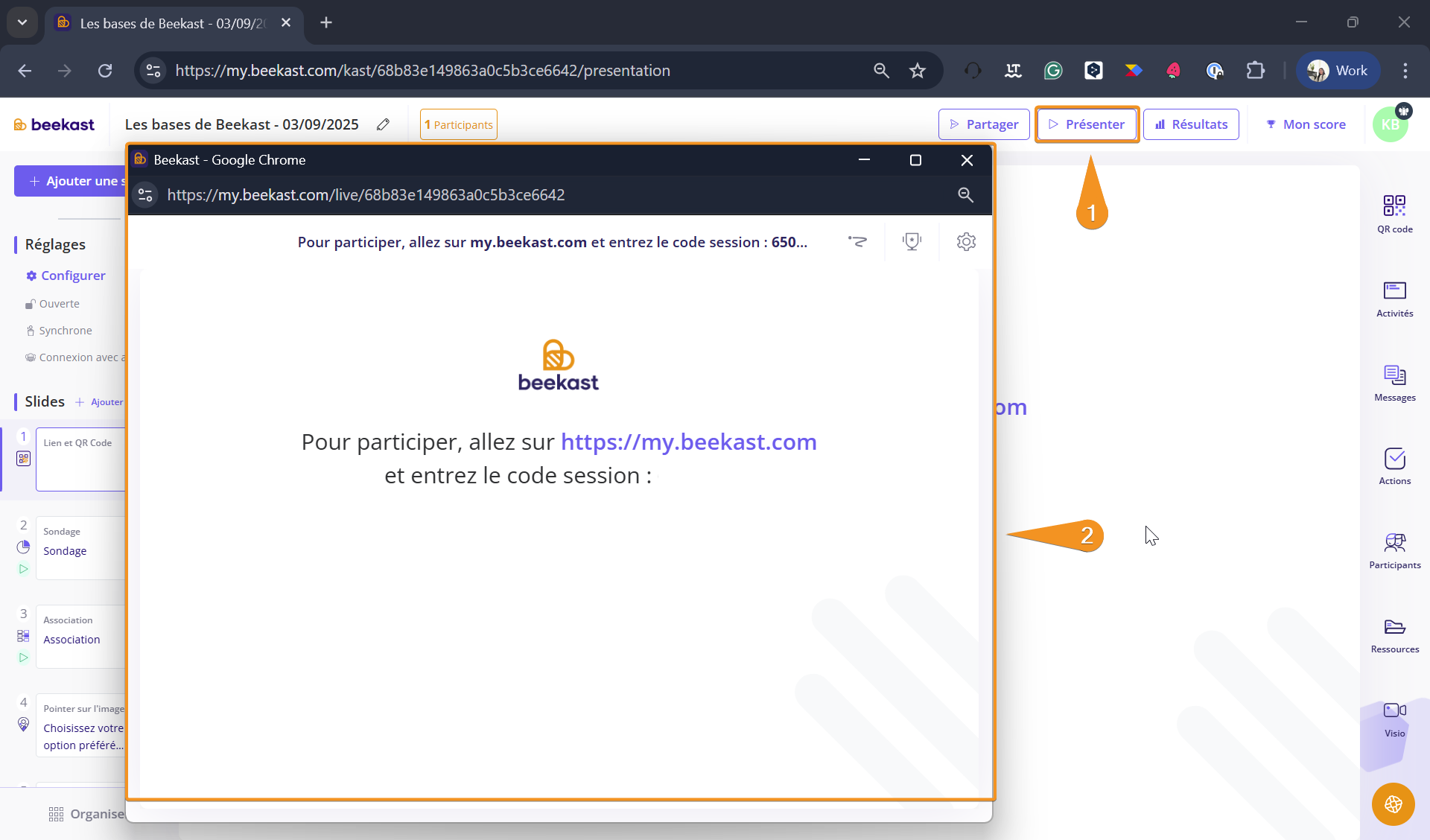
Task: Close the Les bases de Beekast tab
Action: (286, 22)
